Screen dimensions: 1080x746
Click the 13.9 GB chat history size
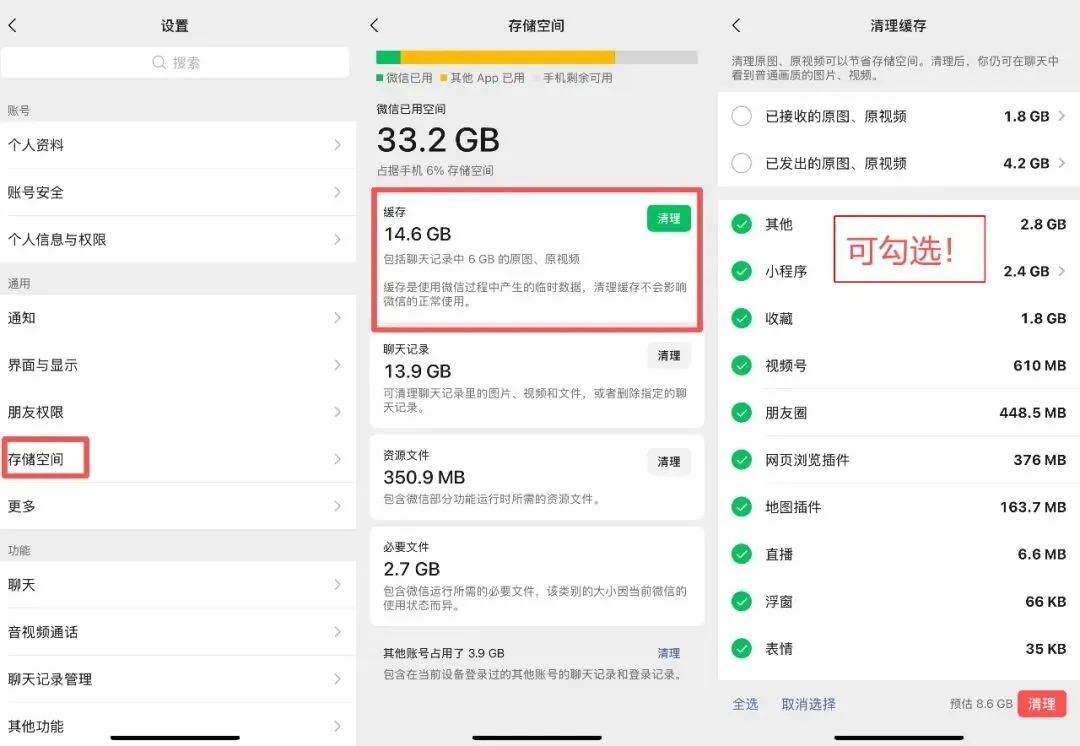point(417,371)
